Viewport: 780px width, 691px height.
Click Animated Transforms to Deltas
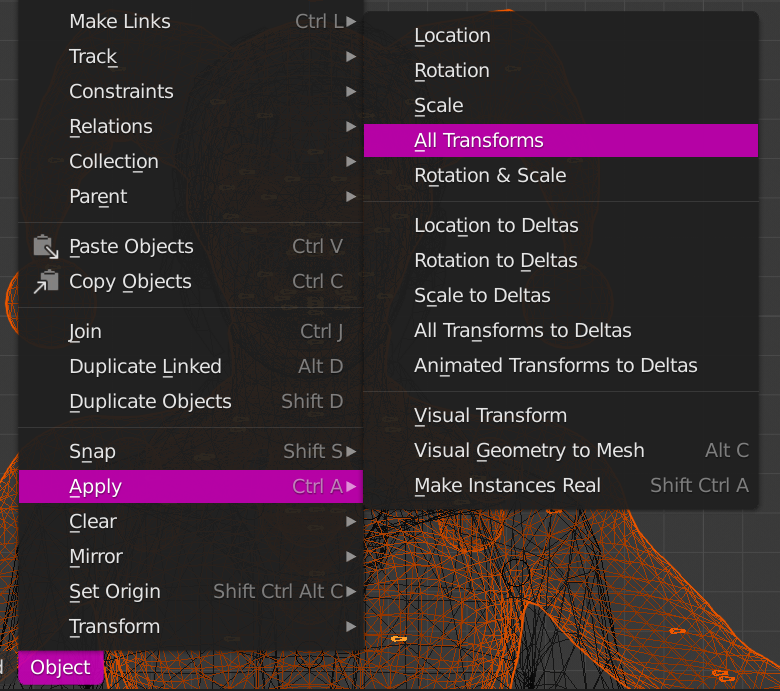pyautogui.click(x=555, y=366)
